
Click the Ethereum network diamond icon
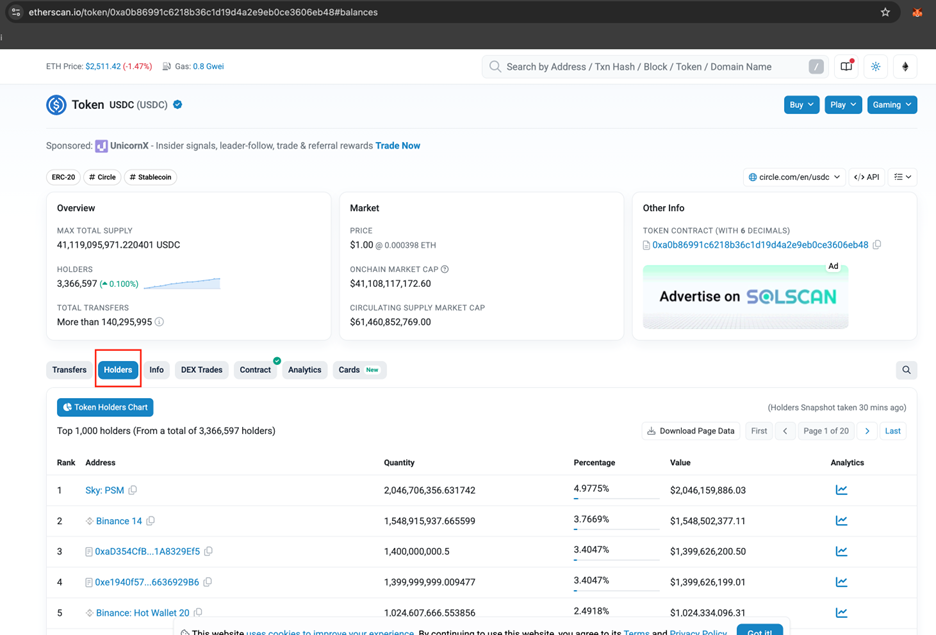point(905,66)
